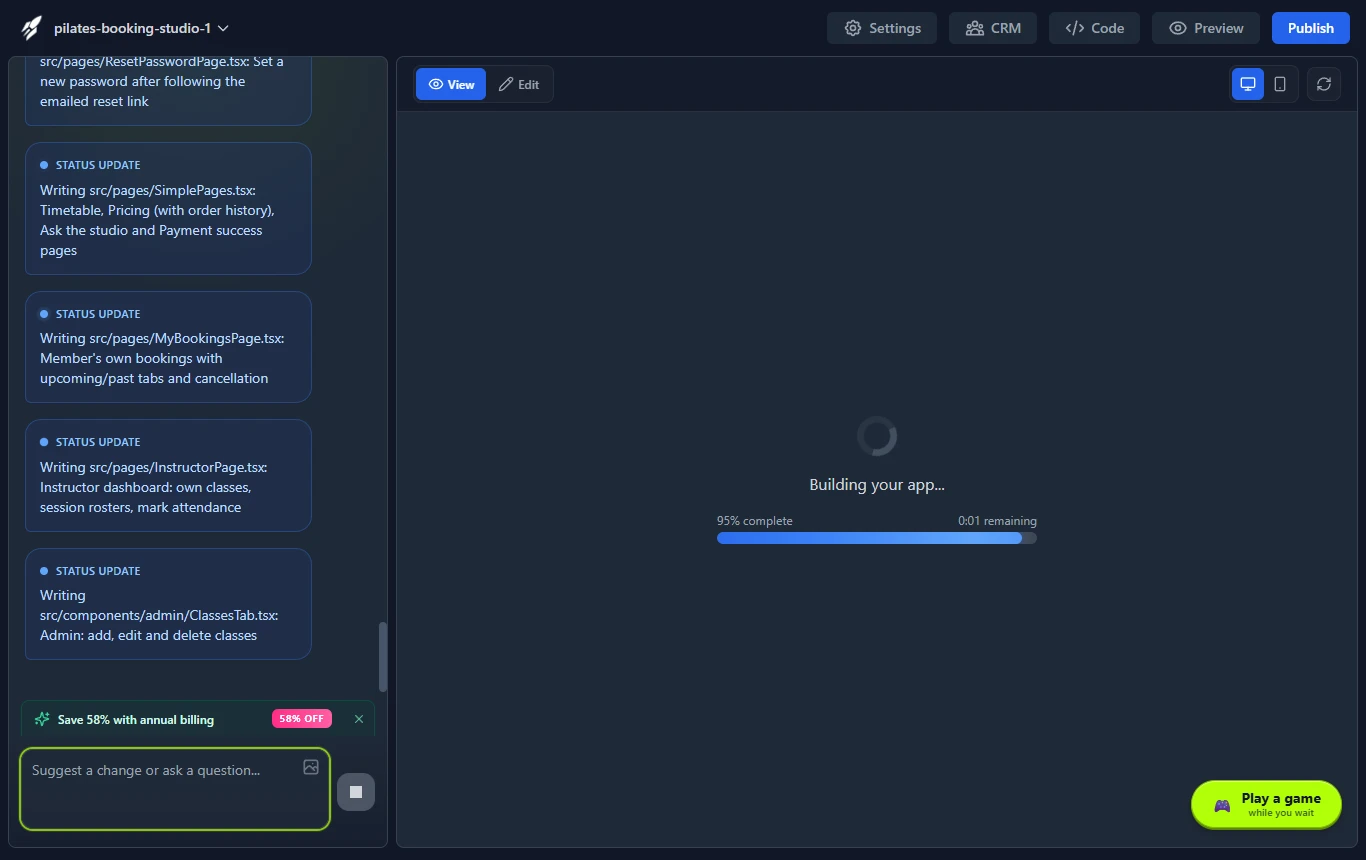Click the ClassesTab.tsx status update
The width and height of the screenshot is (1366, 860).
point(168,604)
